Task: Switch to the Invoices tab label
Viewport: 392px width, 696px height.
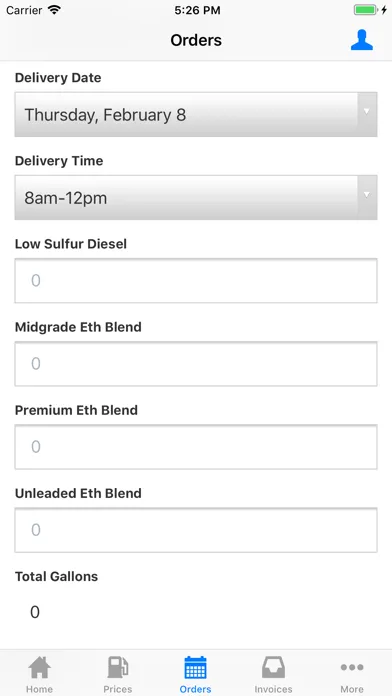Action: tap(273, 689)
